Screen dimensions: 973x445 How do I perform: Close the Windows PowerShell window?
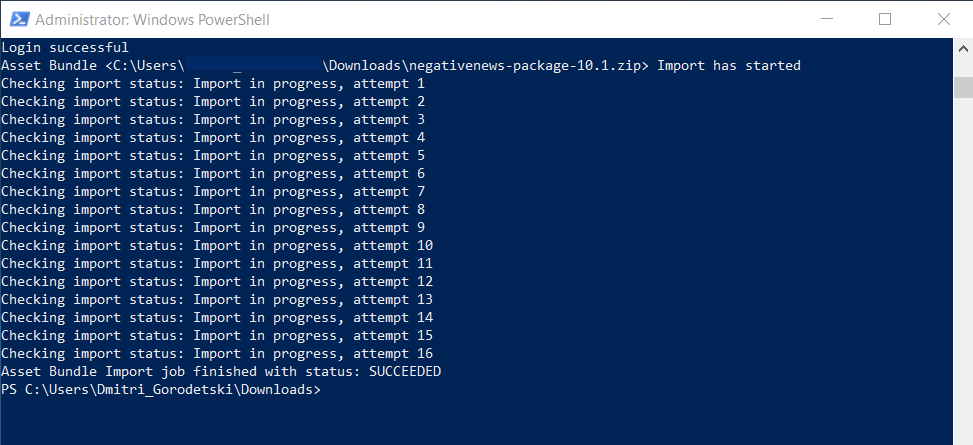[943, 19]
